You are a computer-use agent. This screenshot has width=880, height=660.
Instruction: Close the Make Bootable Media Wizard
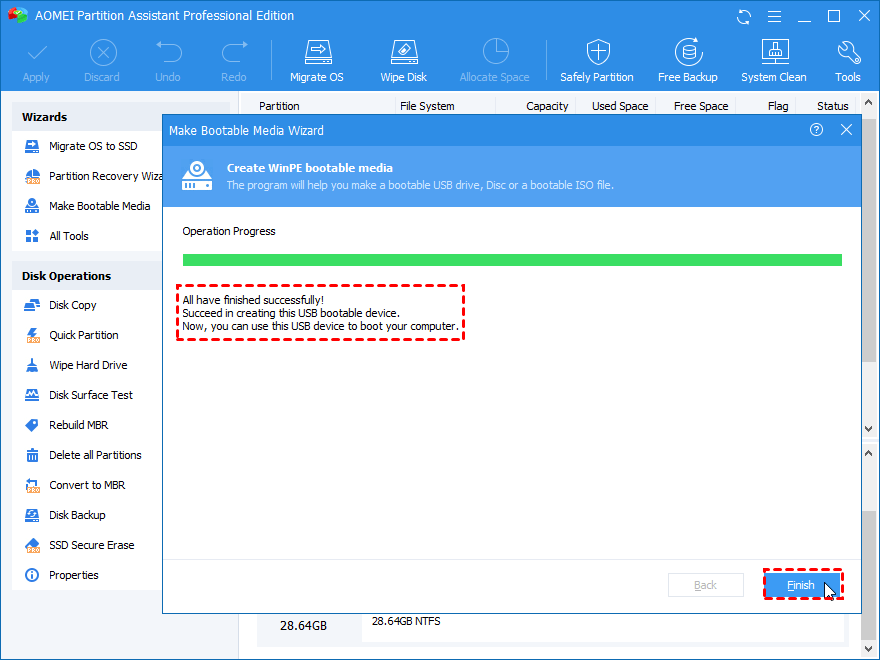coord(846,130)
